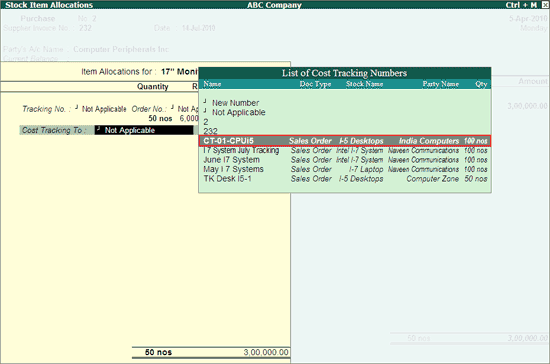Click the Name column header
The width and height of the screenshot is (550, 364).
(x=212, y=84)
